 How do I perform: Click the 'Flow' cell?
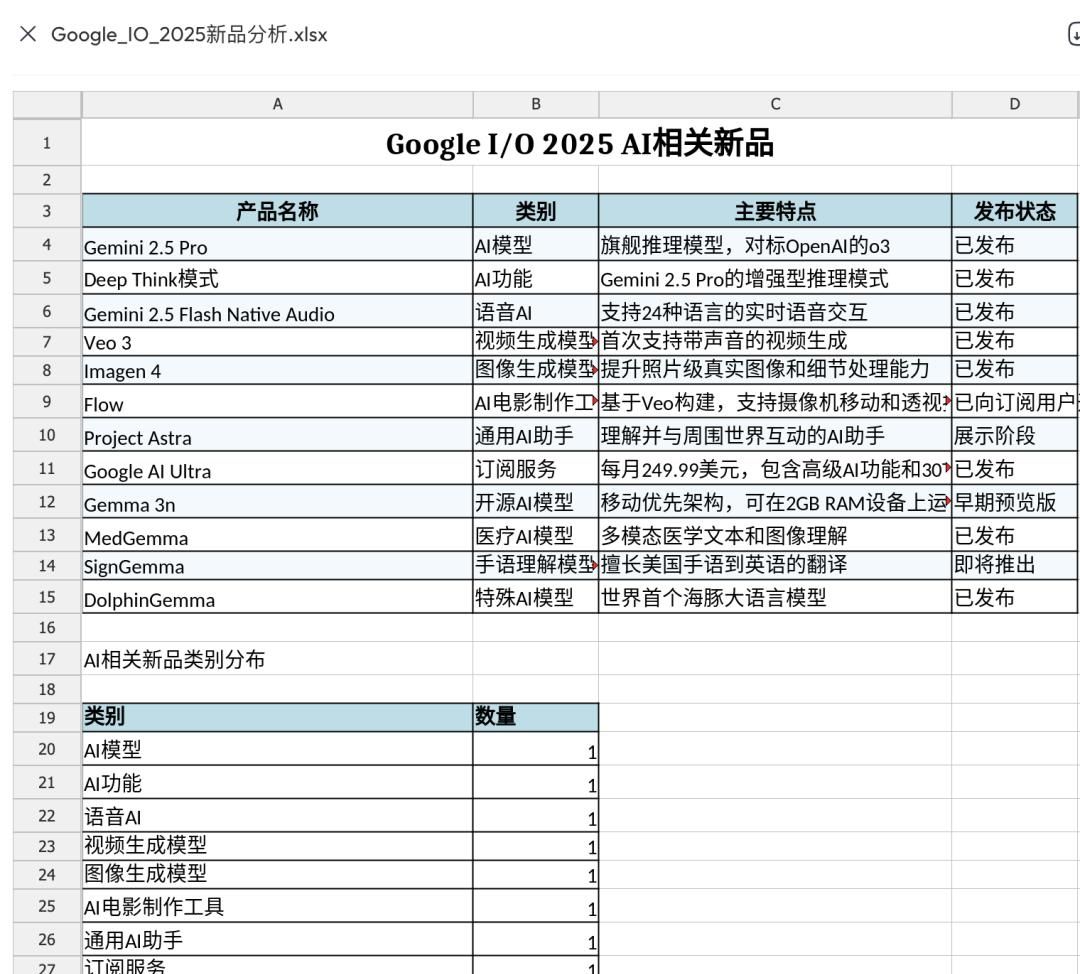(277, 402)
